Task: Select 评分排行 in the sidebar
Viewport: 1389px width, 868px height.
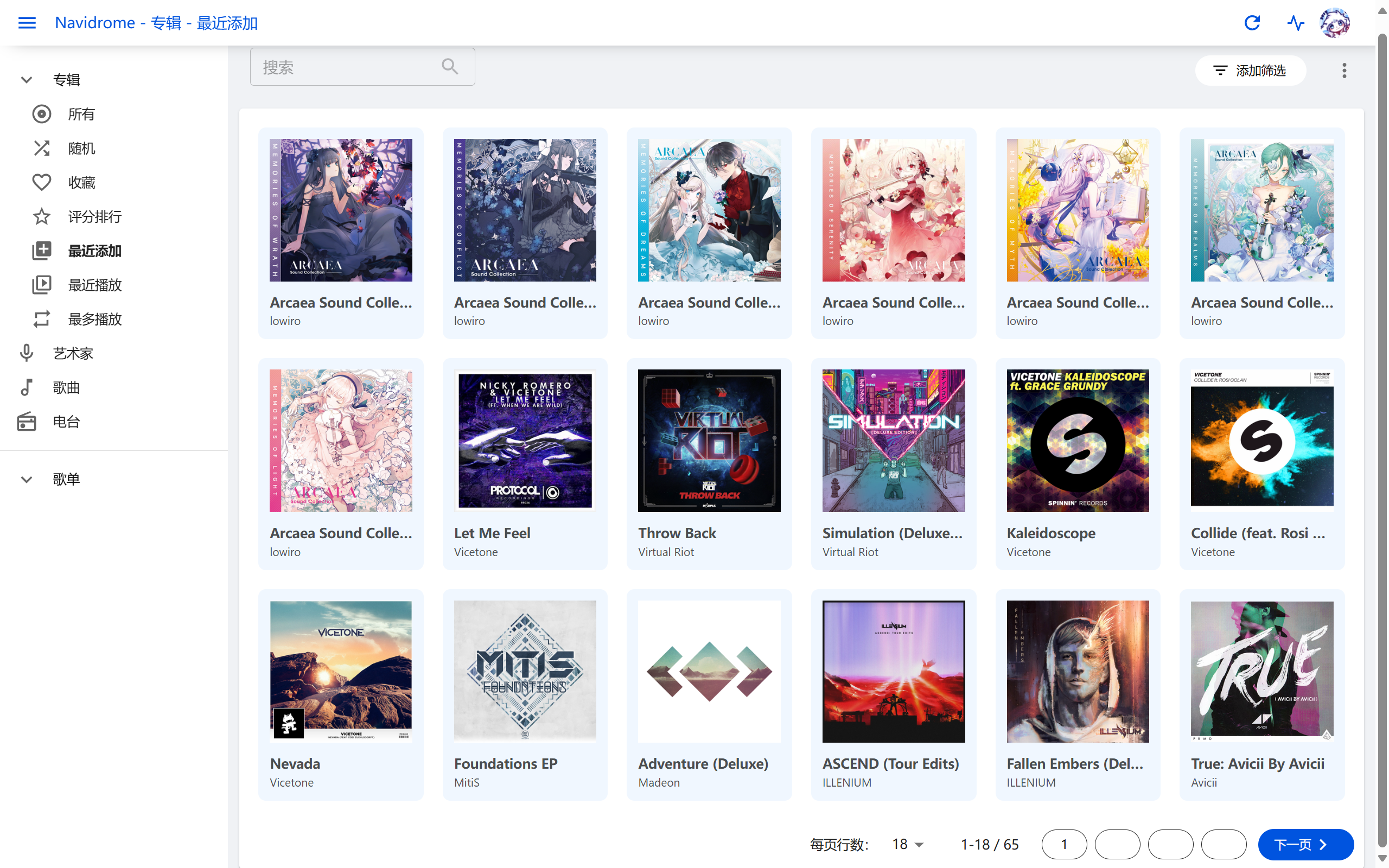Action: point(95,217)
